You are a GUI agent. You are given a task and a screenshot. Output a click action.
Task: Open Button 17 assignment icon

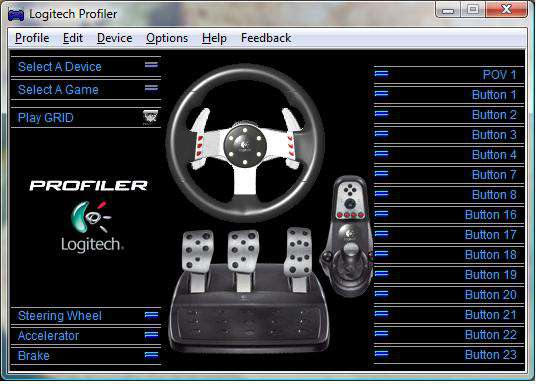coord(381,234)
